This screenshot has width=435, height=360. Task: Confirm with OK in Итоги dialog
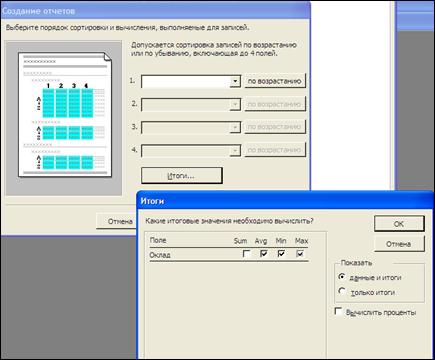tap(399, 224)
